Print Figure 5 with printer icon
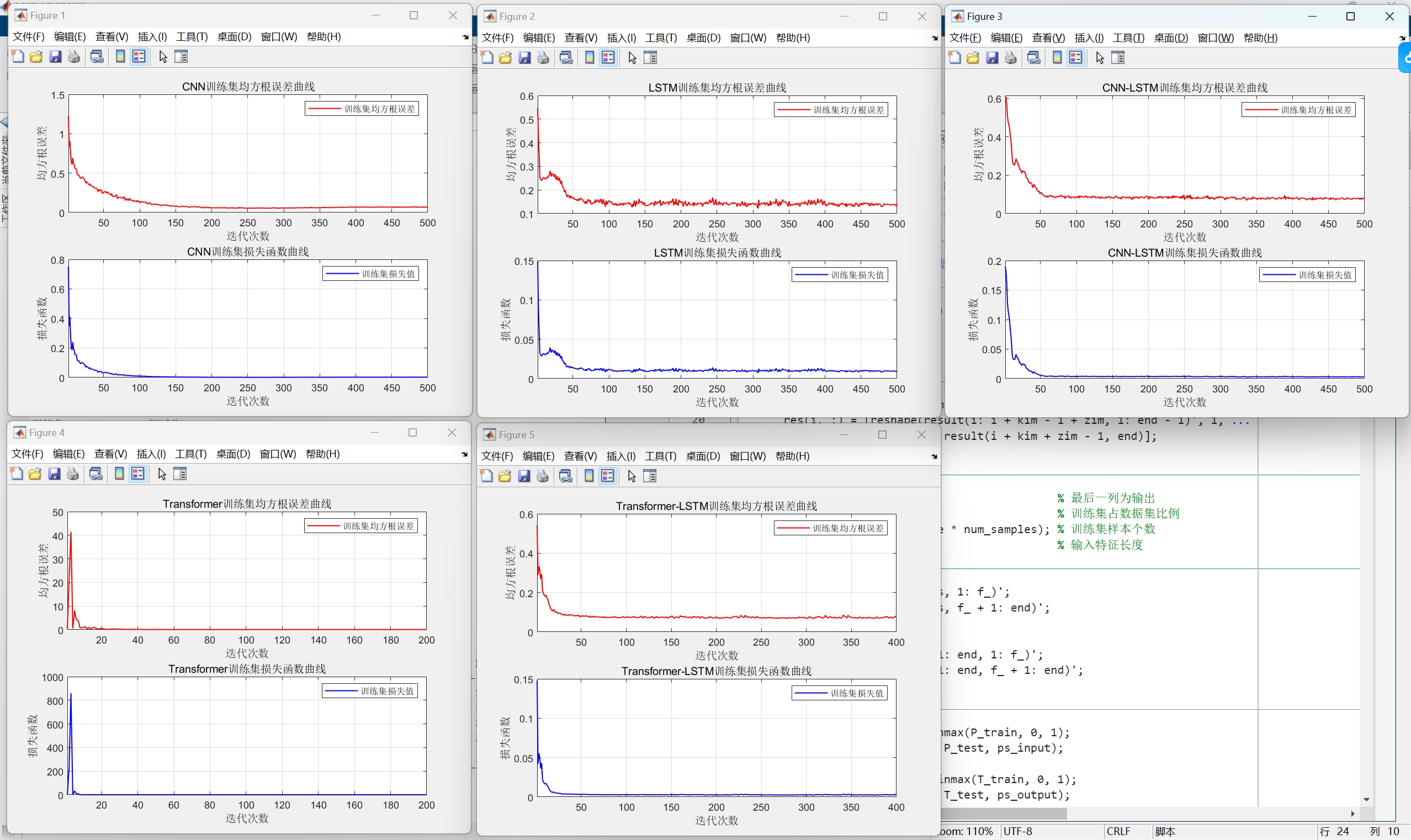The image size is (1411, 840). coord(542,476)
